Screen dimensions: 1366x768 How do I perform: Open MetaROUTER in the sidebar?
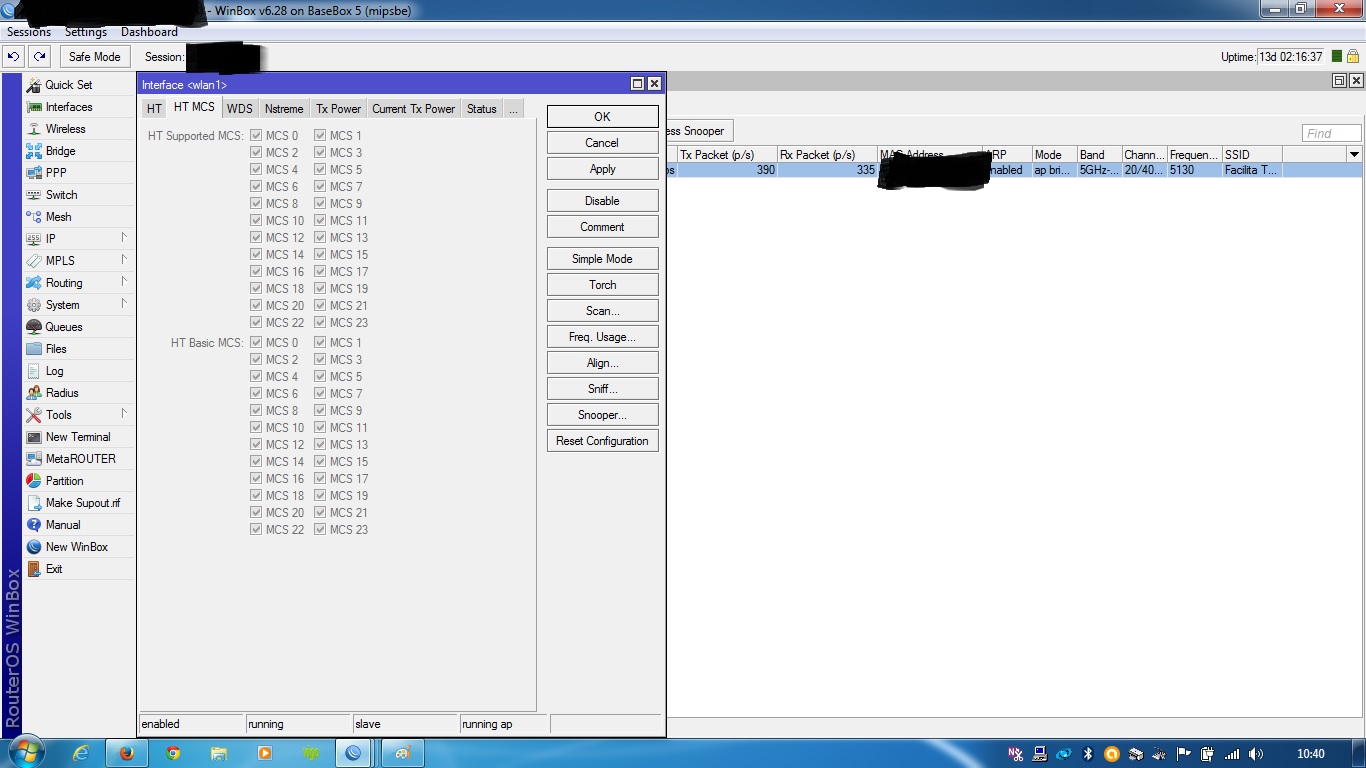coord(80,459)
